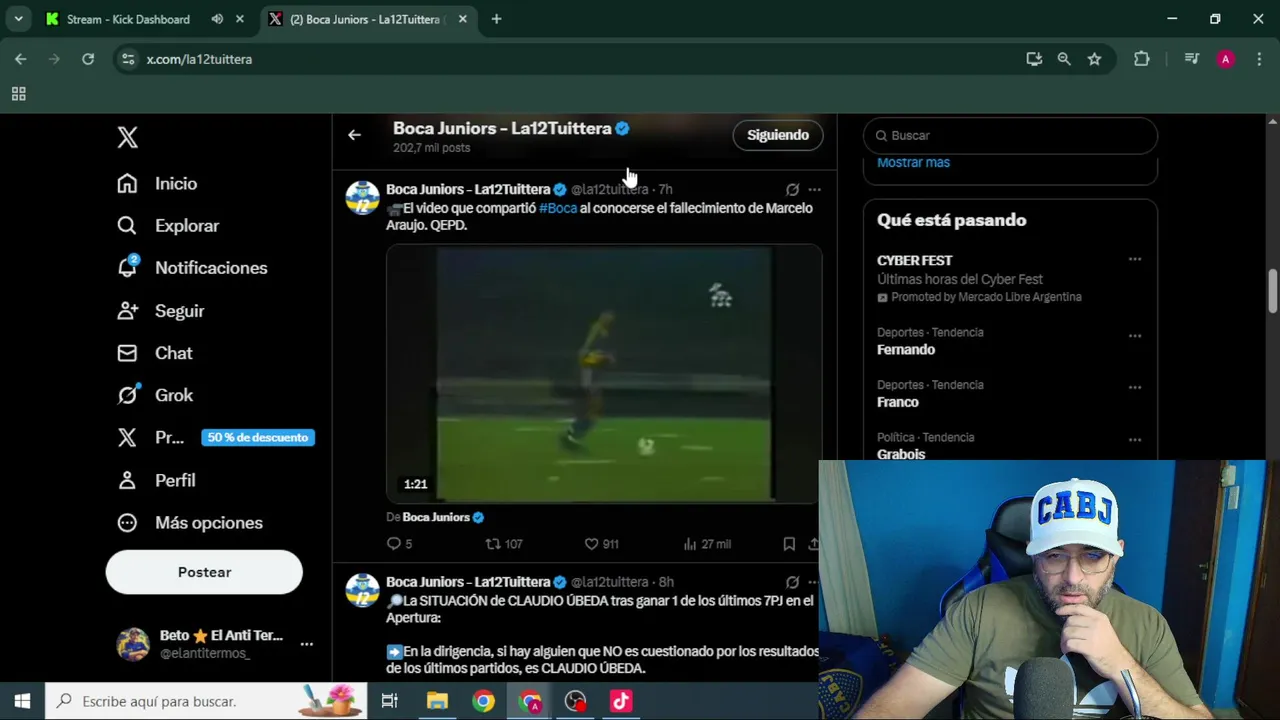Mute the Kick Dashboard tab audio
Screen dimensions: 1280x720
point(217,19)
